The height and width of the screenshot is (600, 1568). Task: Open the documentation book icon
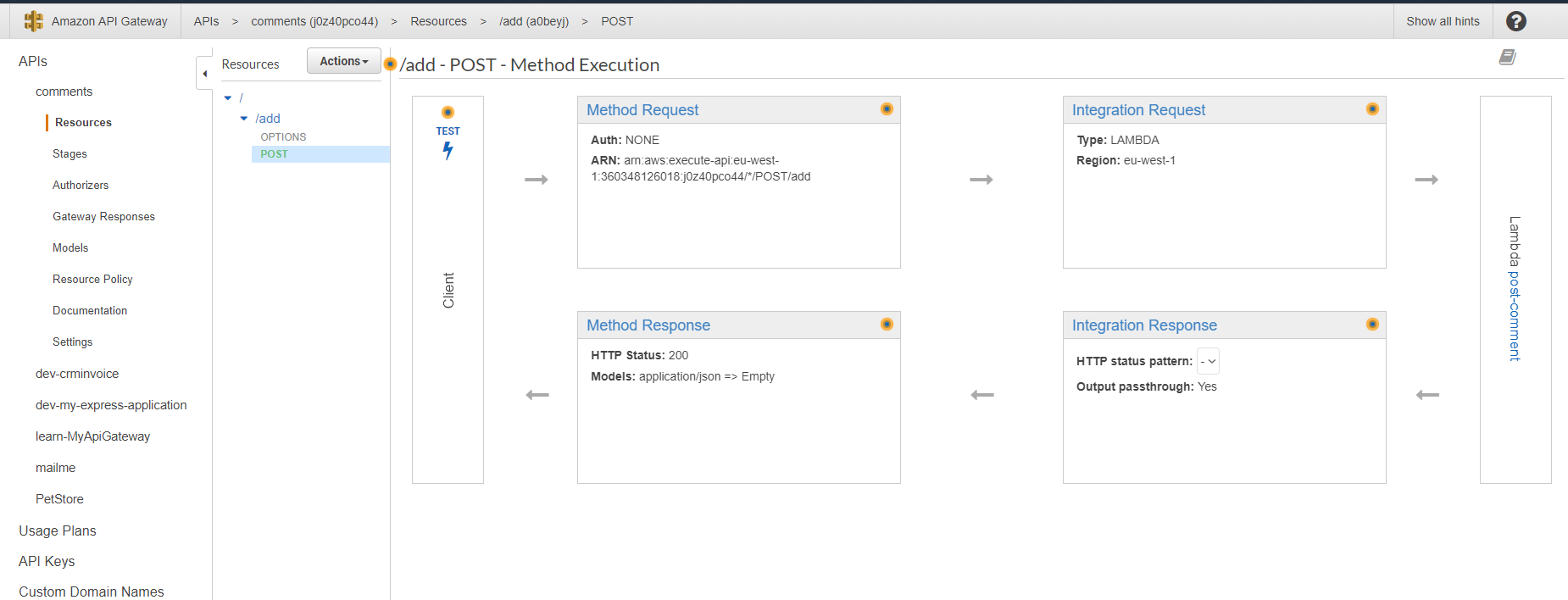1507,57
